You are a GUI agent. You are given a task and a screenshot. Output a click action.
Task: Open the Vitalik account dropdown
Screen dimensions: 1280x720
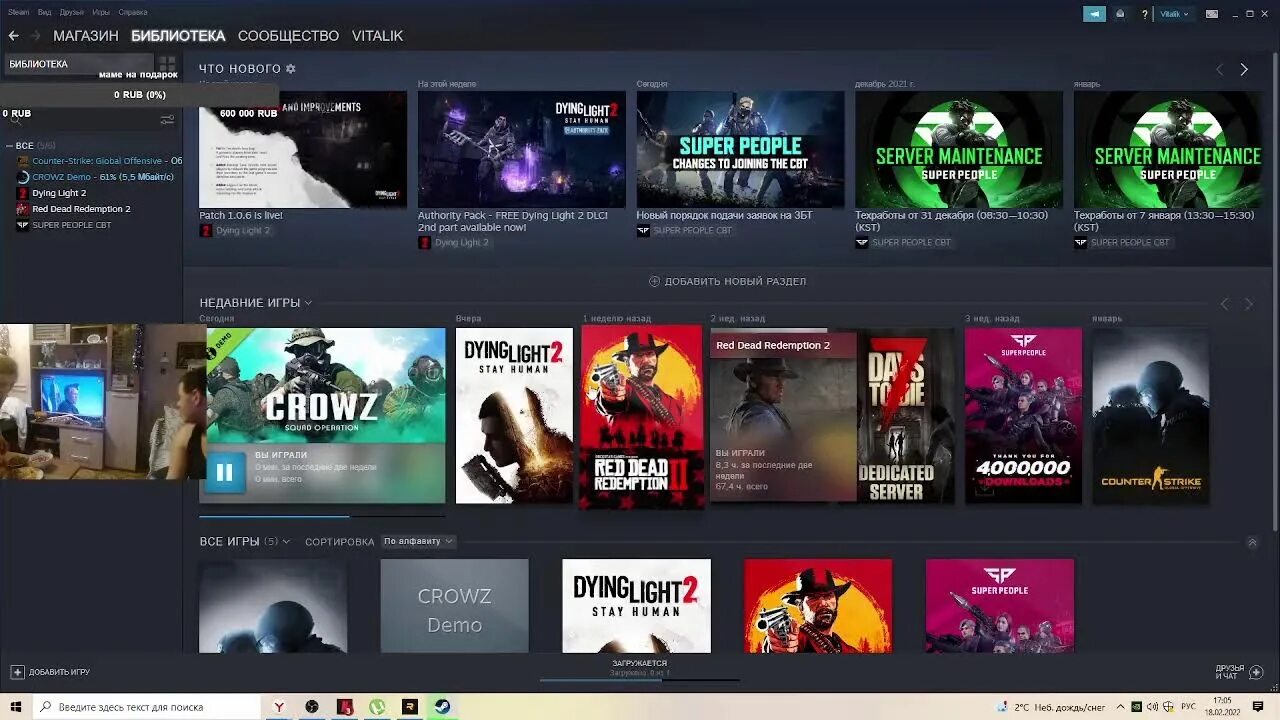[x=1174, y=14]
